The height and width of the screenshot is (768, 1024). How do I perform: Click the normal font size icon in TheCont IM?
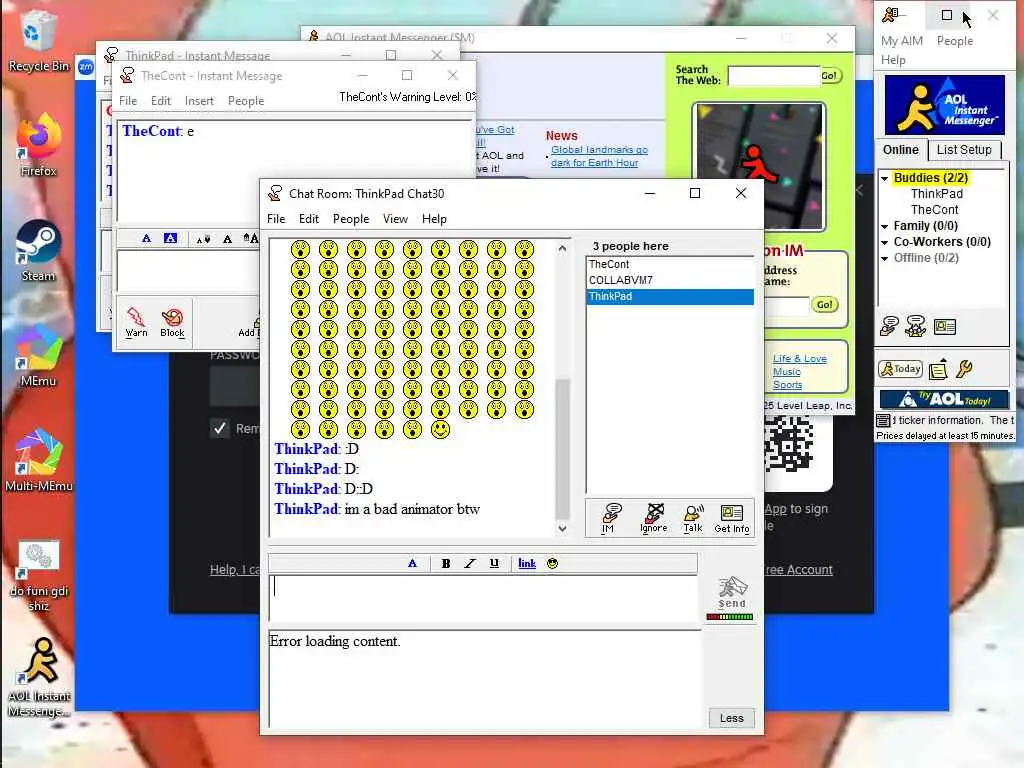[x=227, y=239]
